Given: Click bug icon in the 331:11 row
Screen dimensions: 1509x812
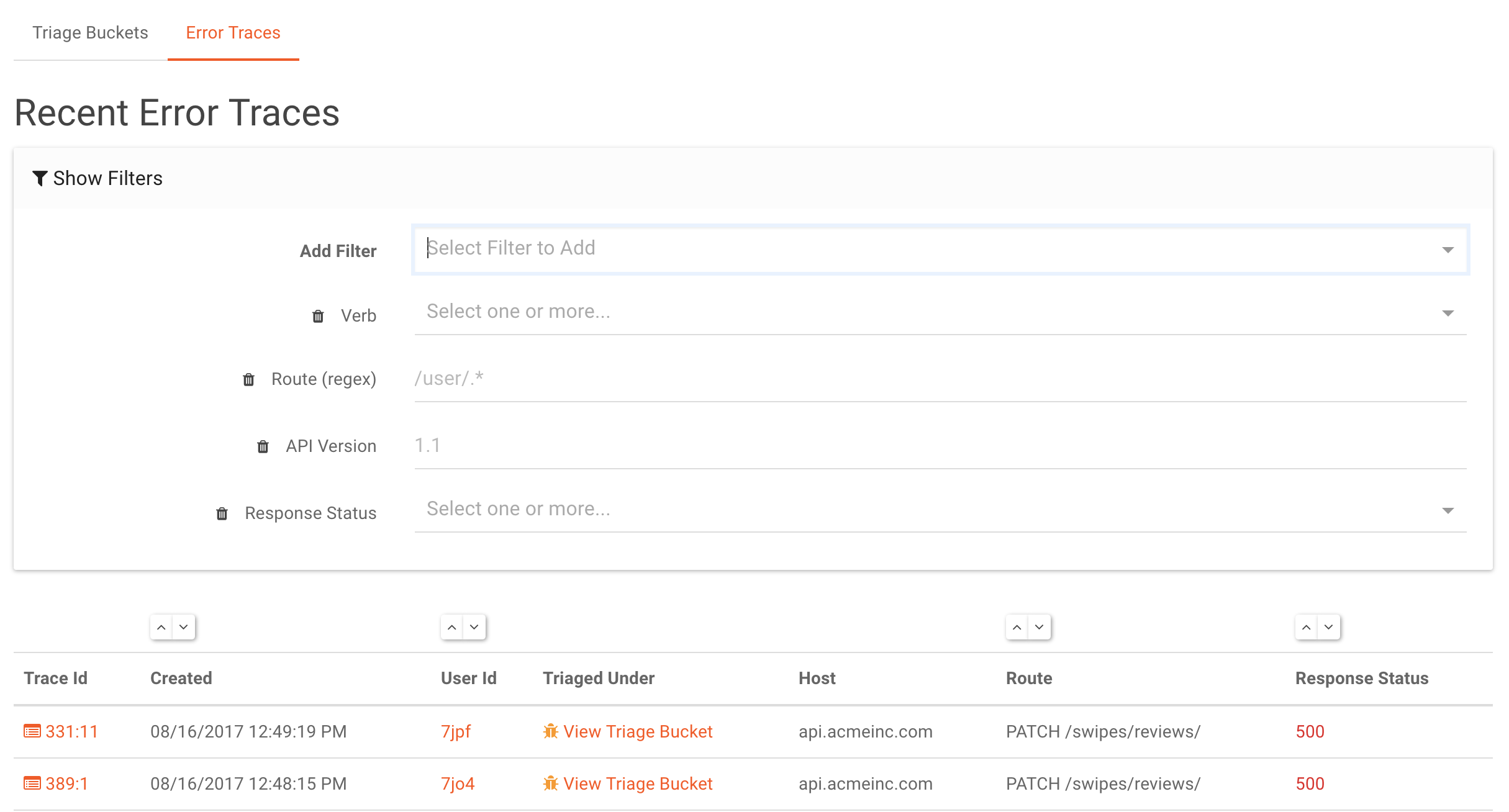Looking at the screenshot, I should click(550, 731).
